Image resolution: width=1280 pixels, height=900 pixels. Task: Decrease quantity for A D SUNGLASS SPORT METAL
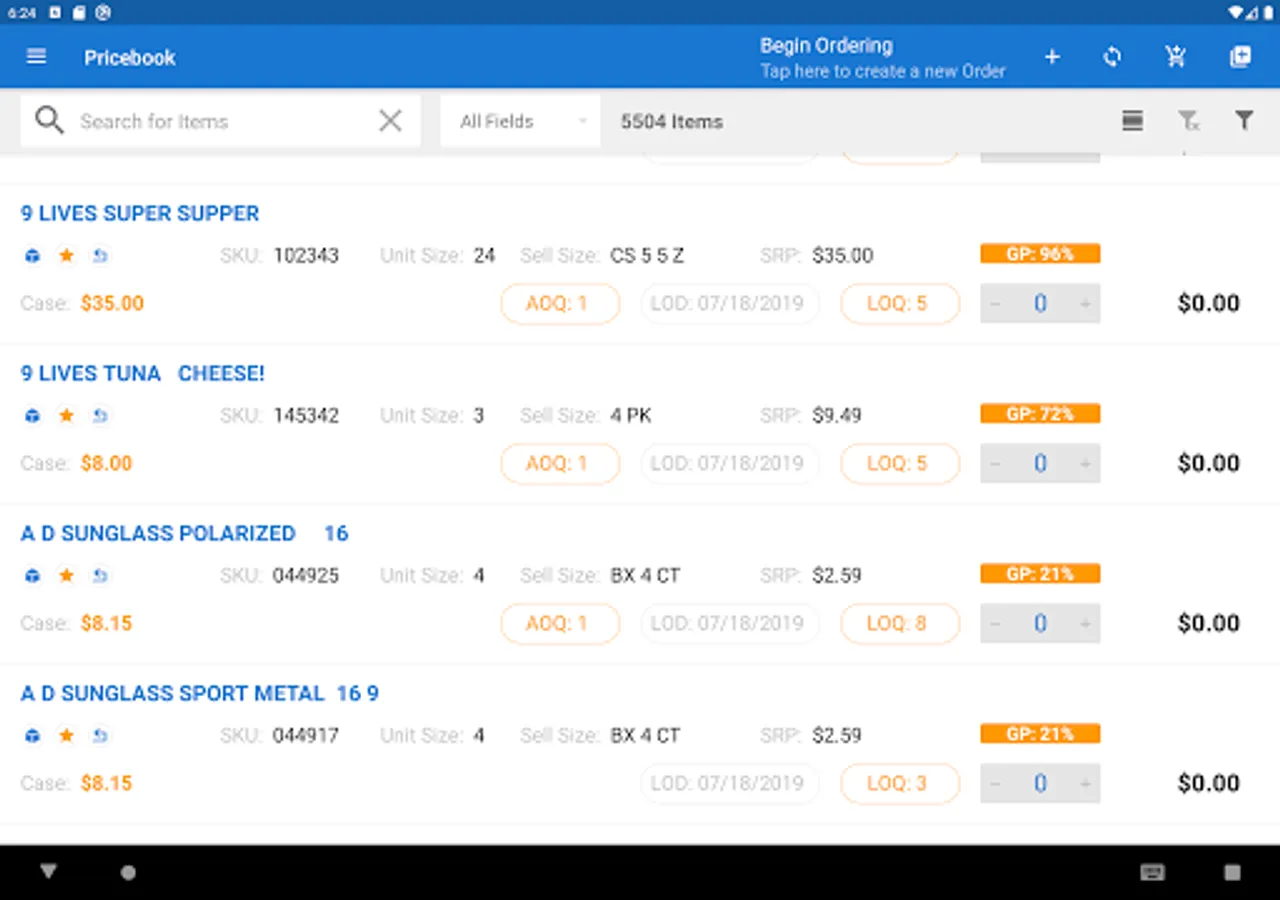click(996, 783)
